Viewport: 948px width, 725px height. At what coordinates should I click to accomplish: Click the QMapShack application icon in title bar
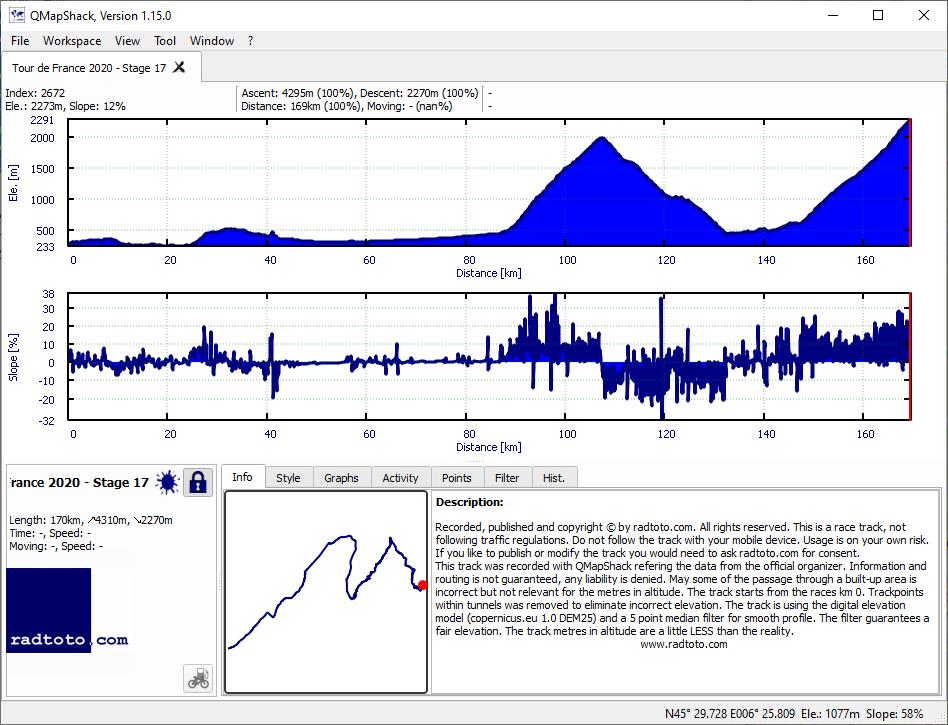coord(16,15)
